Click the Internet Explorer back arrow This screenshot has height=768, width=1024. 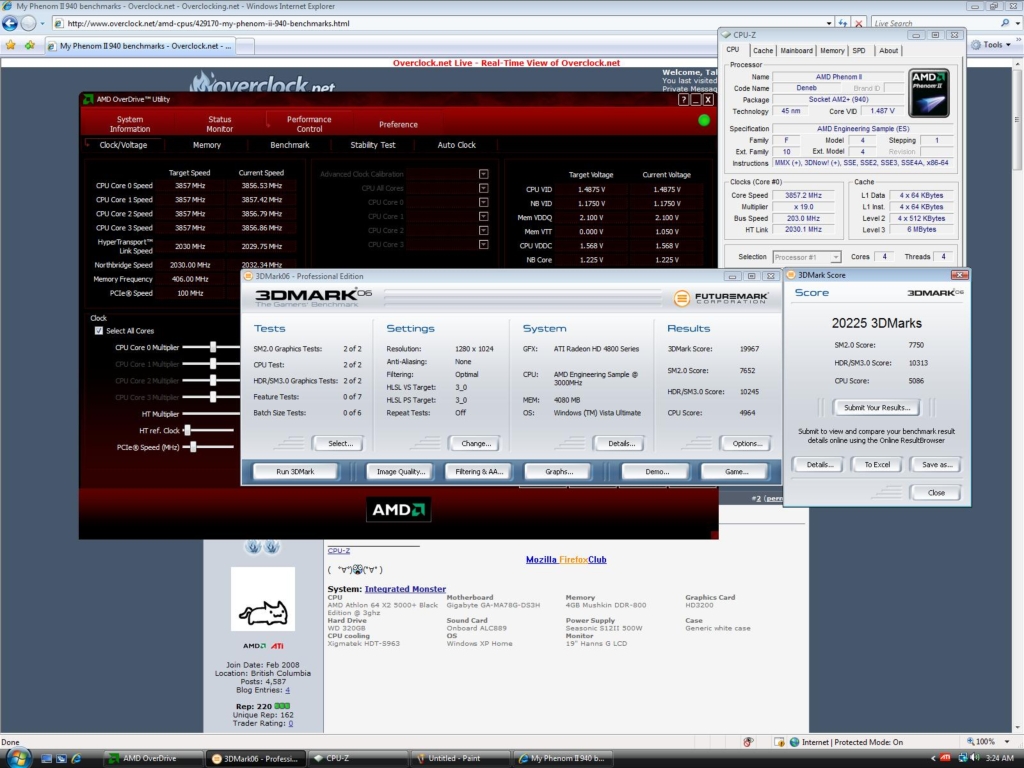point(10,23)
